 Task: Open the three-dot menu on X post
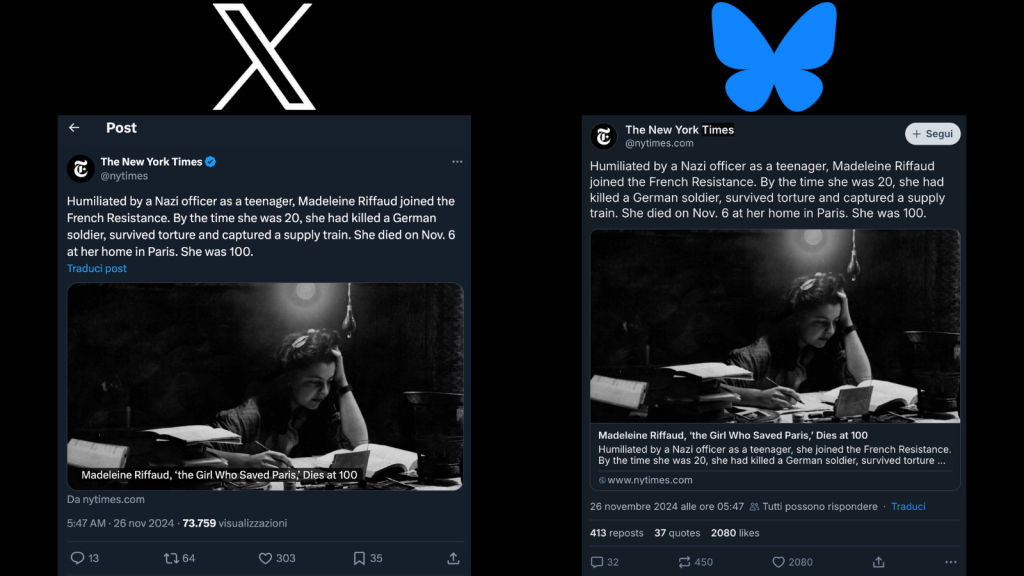point(457,161)
